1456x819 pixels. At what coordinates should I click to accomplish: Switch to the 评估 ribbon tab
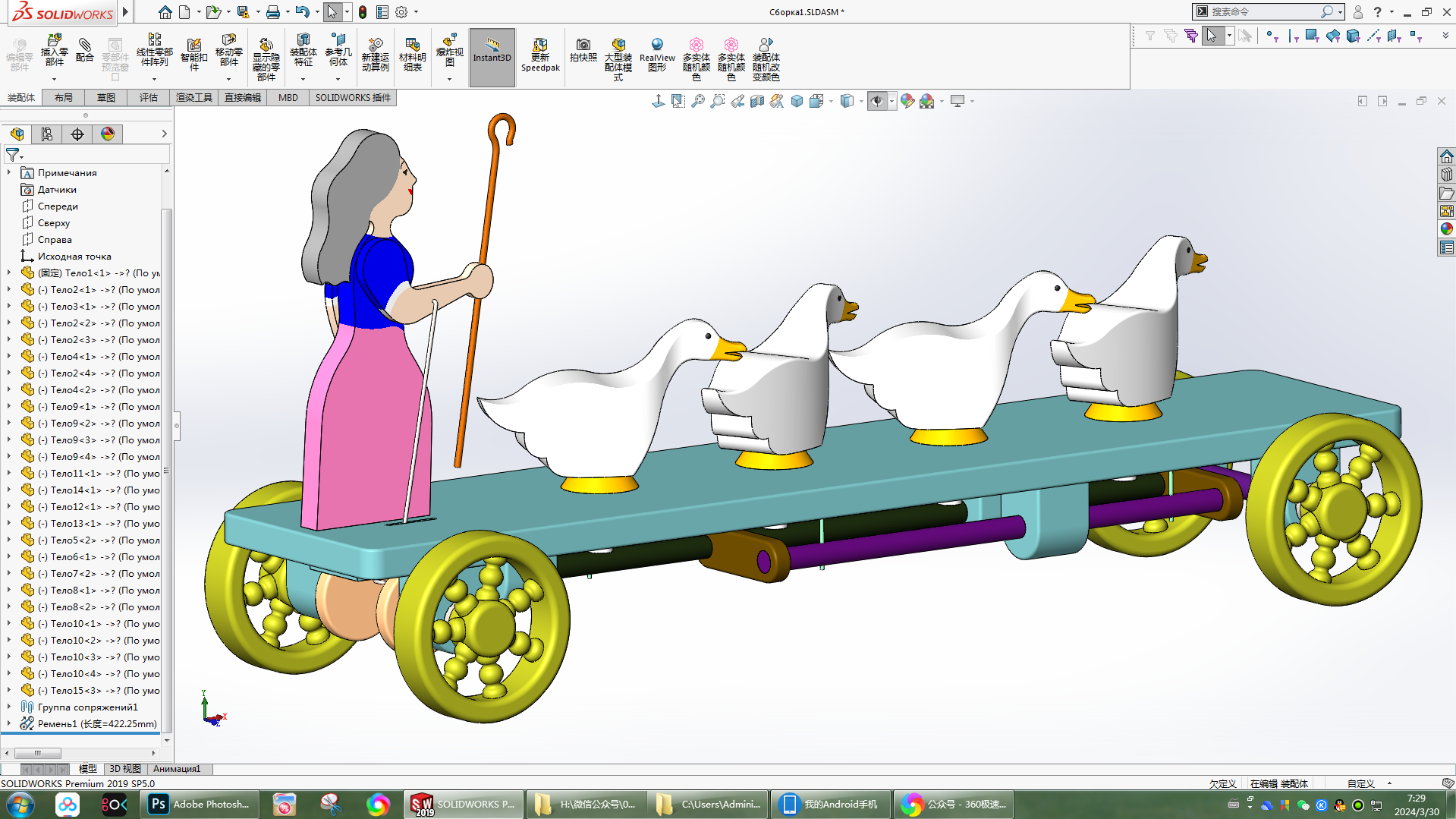[148, 97]
